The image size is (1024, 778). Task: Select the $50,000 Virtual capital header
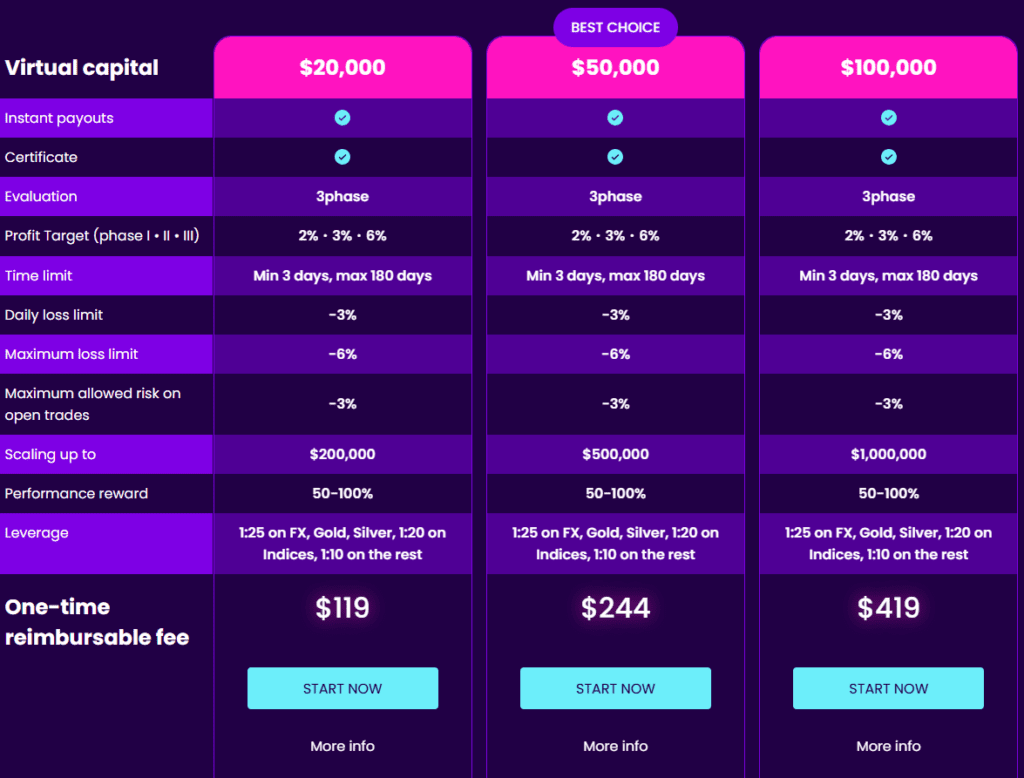pyautogui.click(x=615, y=67)
